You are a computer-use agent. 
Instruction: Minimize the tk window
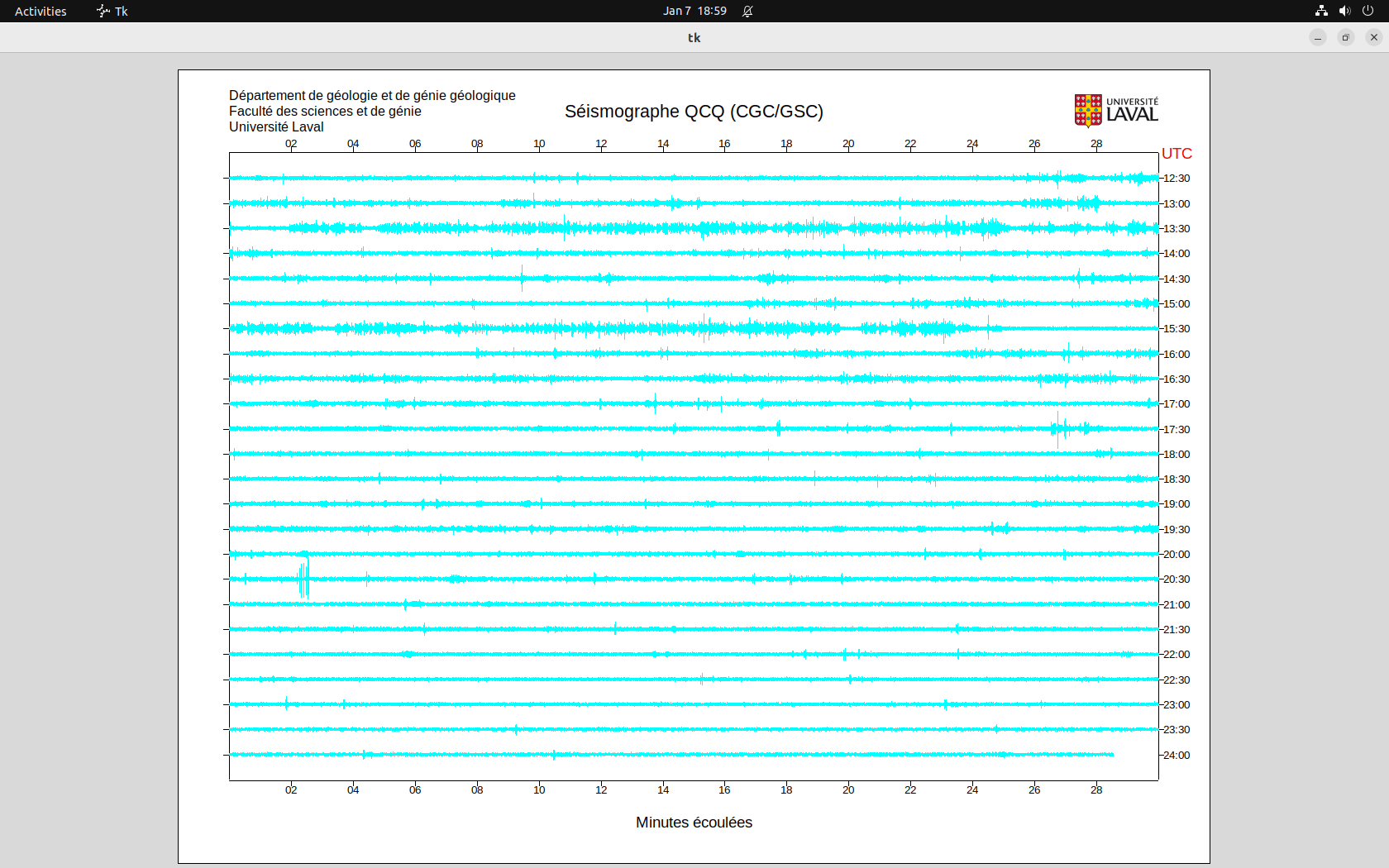(x=1318, y=37)
